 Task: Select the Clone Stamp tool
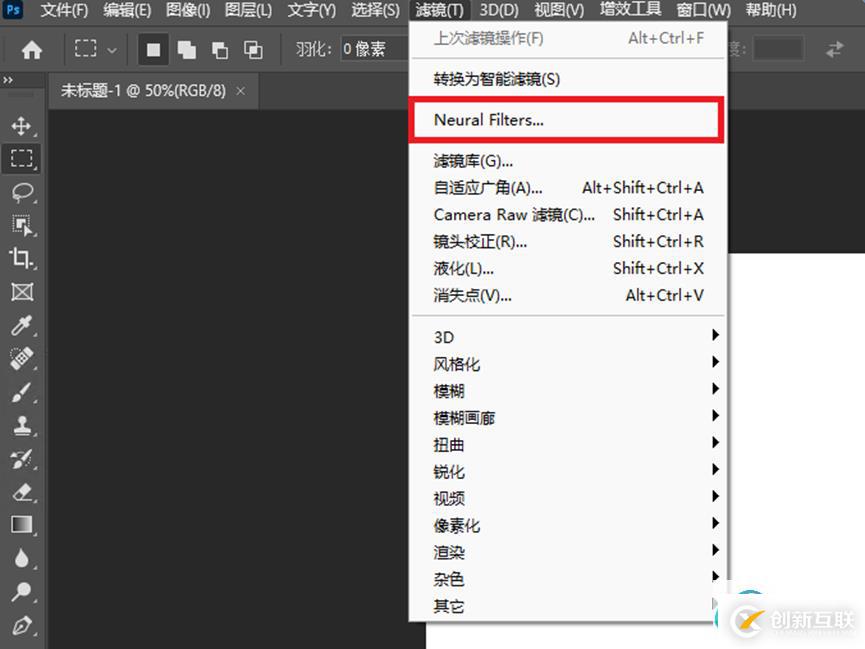click(22, 425)
